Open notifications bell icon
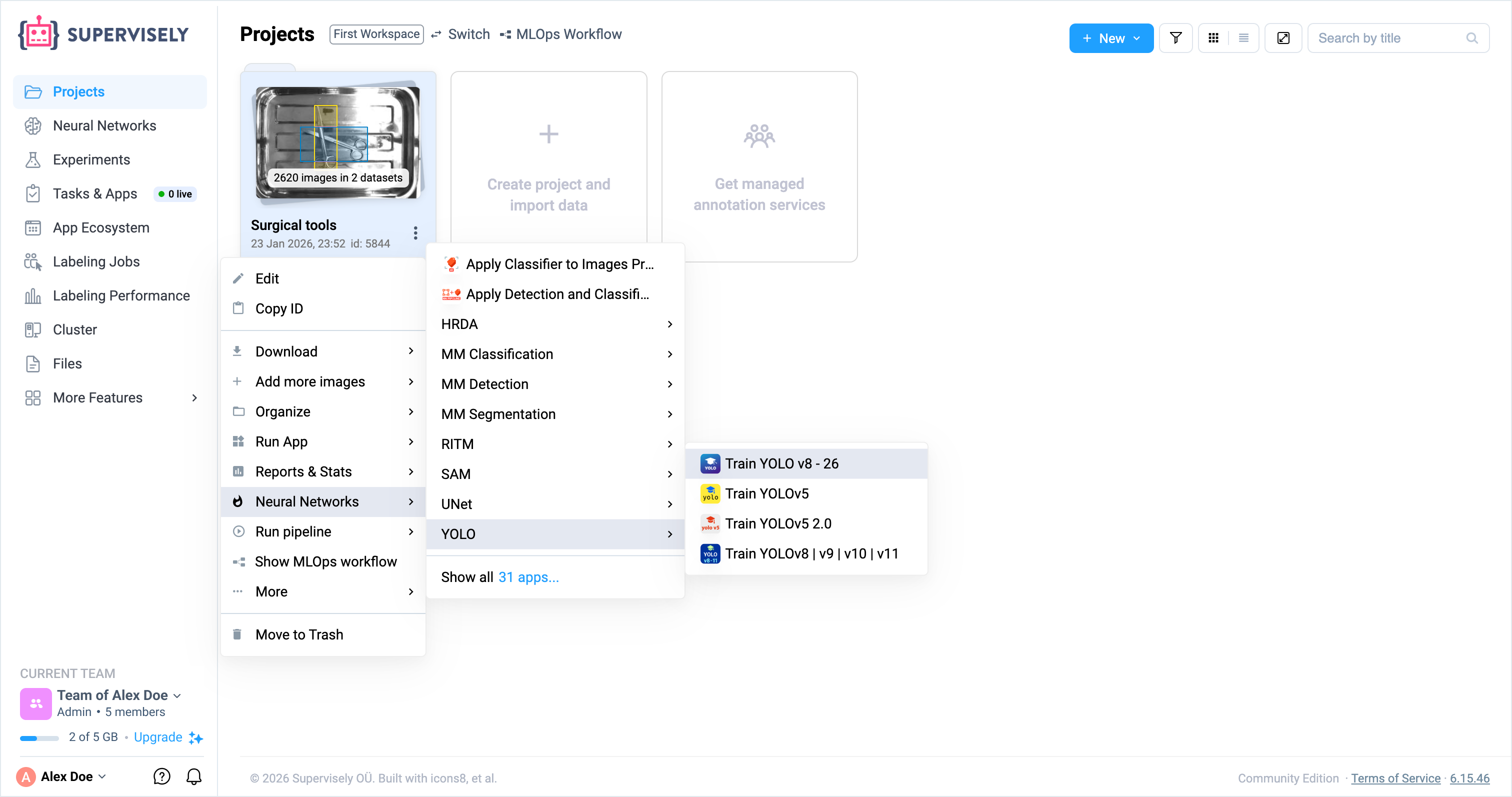 (193, 776)
